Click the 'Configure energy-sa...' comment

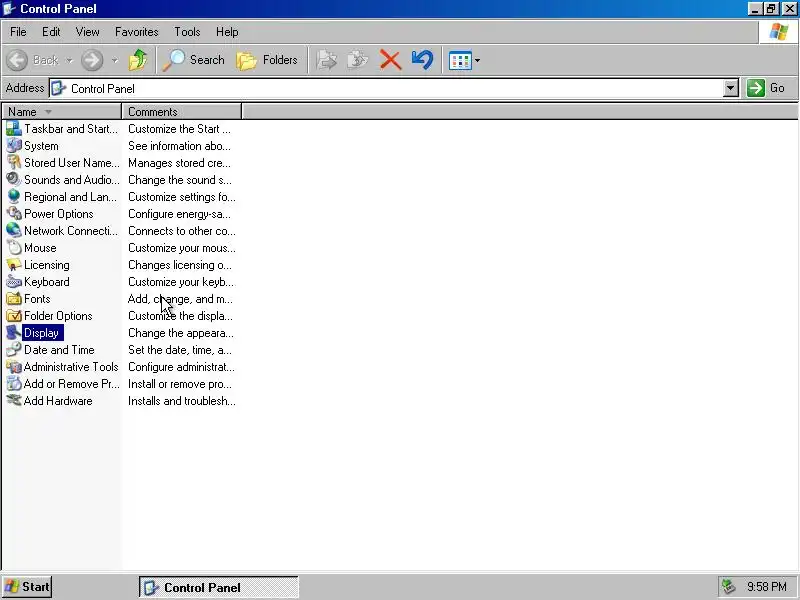click(179, 214)
